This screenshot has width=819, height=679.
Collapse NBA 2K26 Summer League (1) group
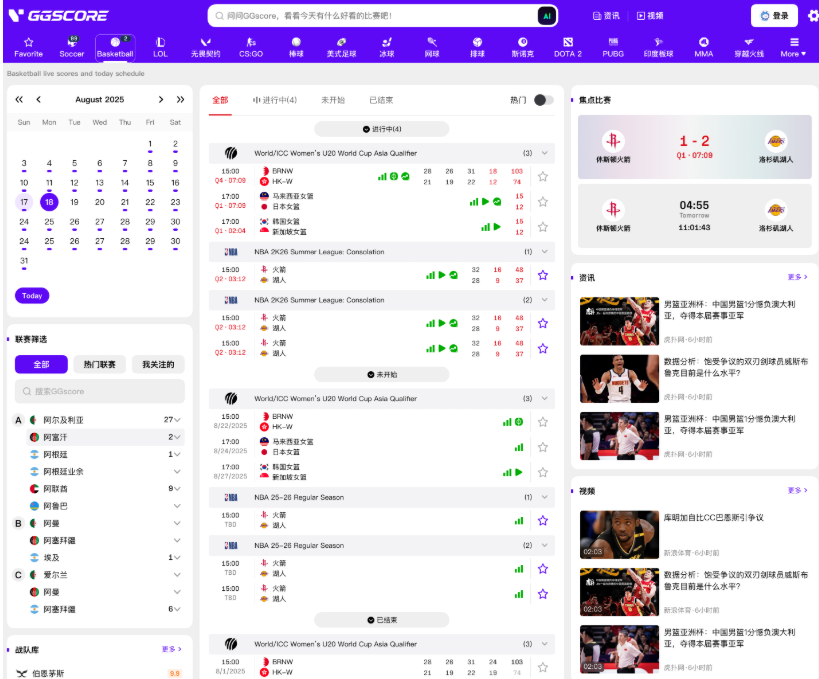coord(544,252)
